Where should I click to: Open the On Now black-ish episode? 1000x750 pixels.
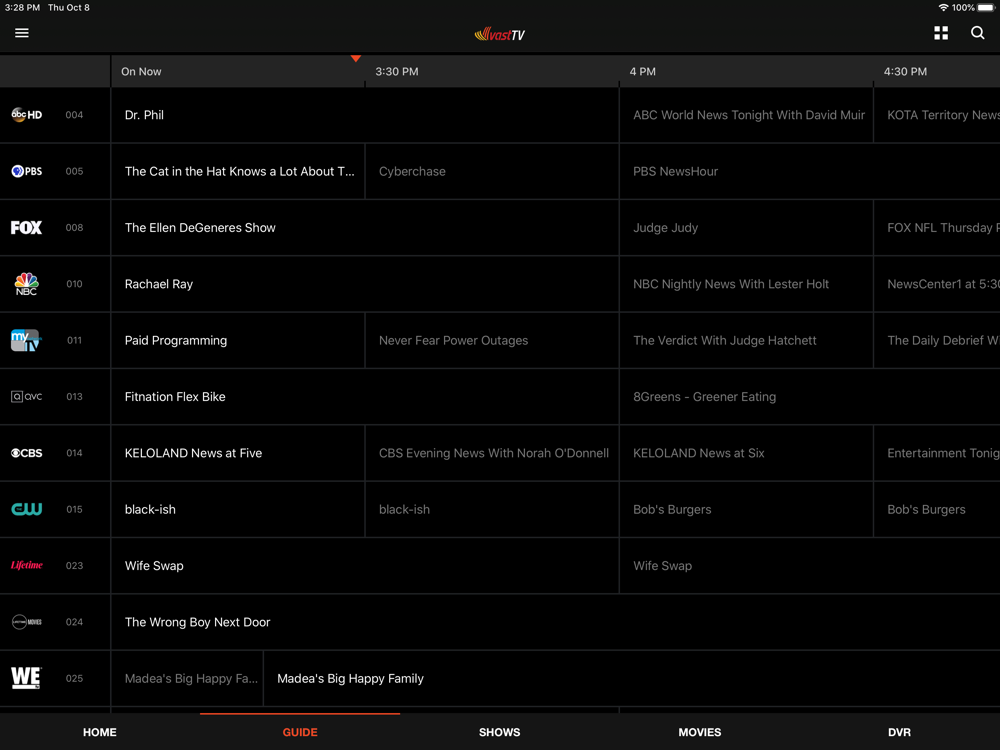pos(238,509)
